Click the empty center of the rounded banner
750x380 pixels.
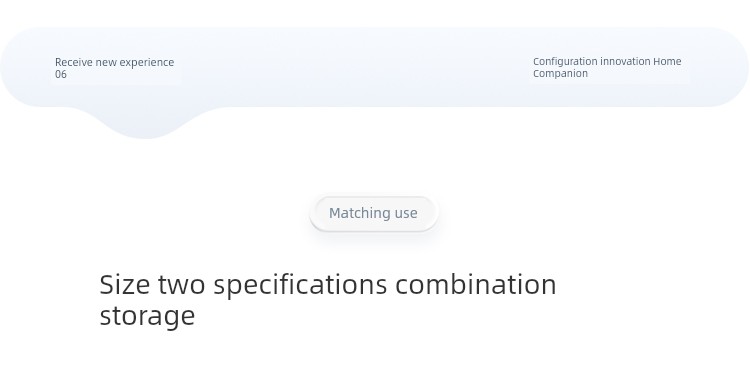354,67
